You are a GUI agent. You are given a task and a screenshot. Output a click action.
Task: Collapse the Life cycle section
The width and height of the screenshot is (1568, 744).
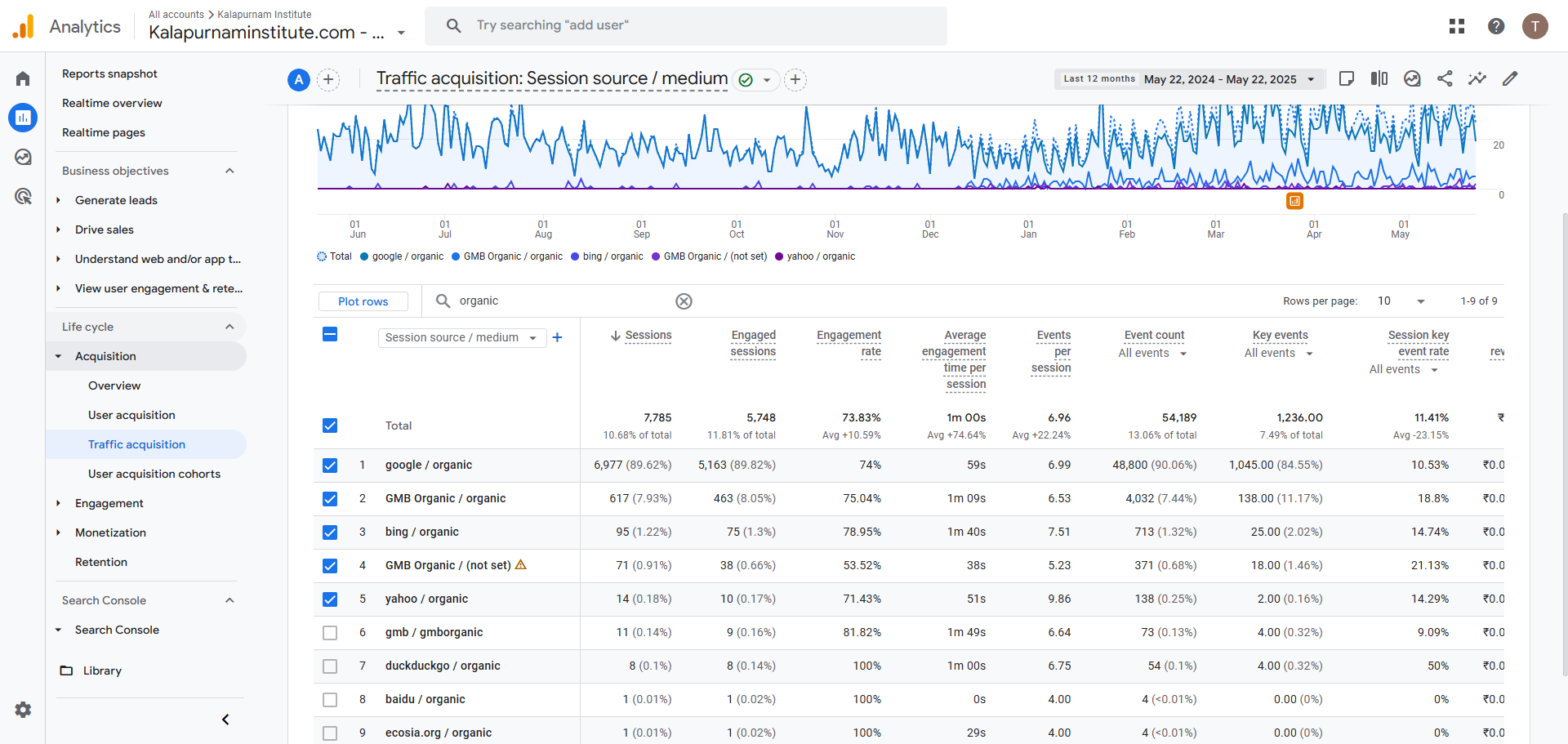pos(229,327)
